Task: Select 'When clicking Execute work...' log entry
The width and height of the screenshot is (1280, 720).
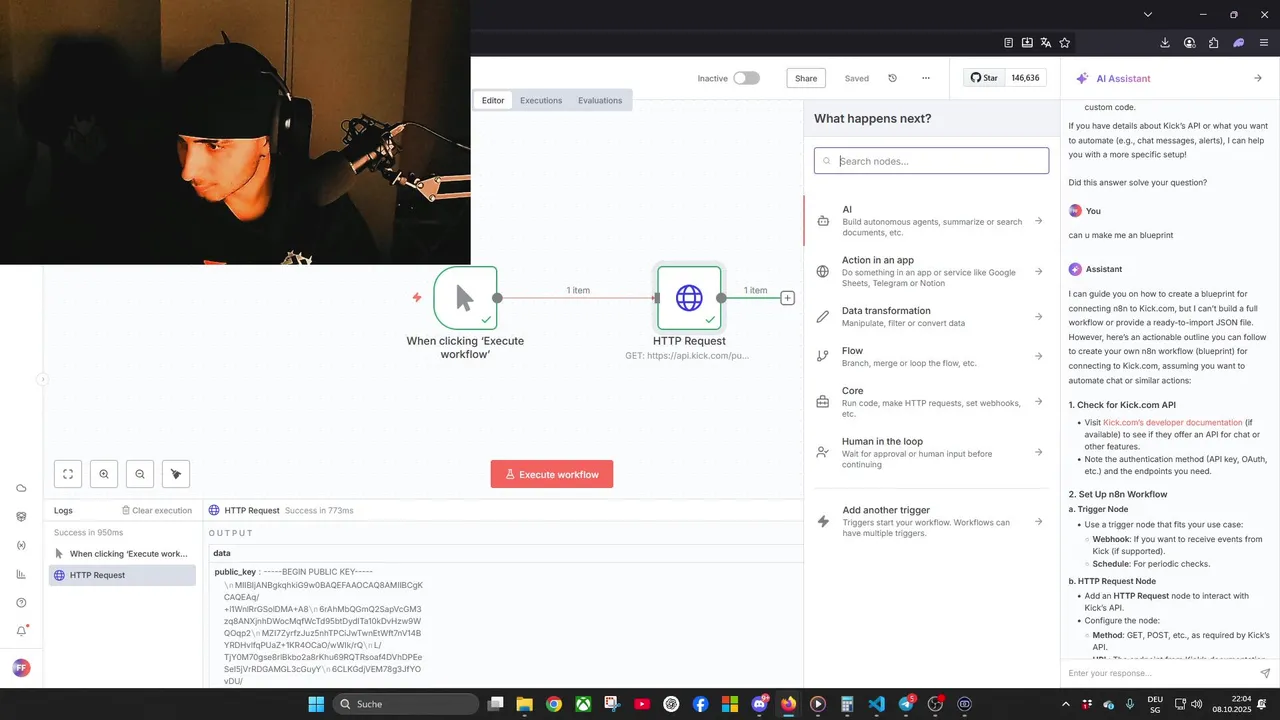Action: coord(122,553)
